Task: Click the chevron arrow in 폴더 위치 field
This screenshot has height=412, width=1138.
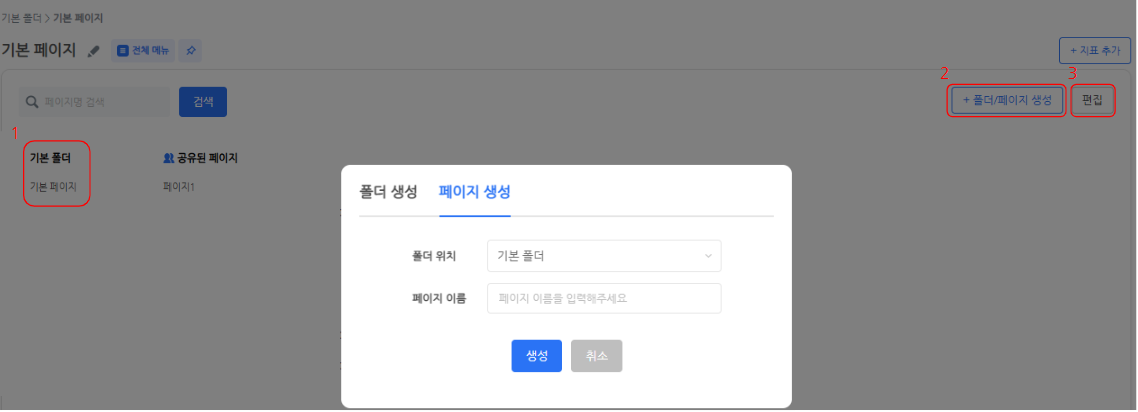Action: coord(708,256)
